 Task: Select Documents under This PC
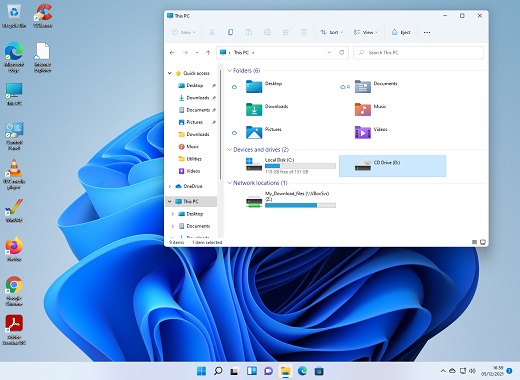click(x=198, y=226)
